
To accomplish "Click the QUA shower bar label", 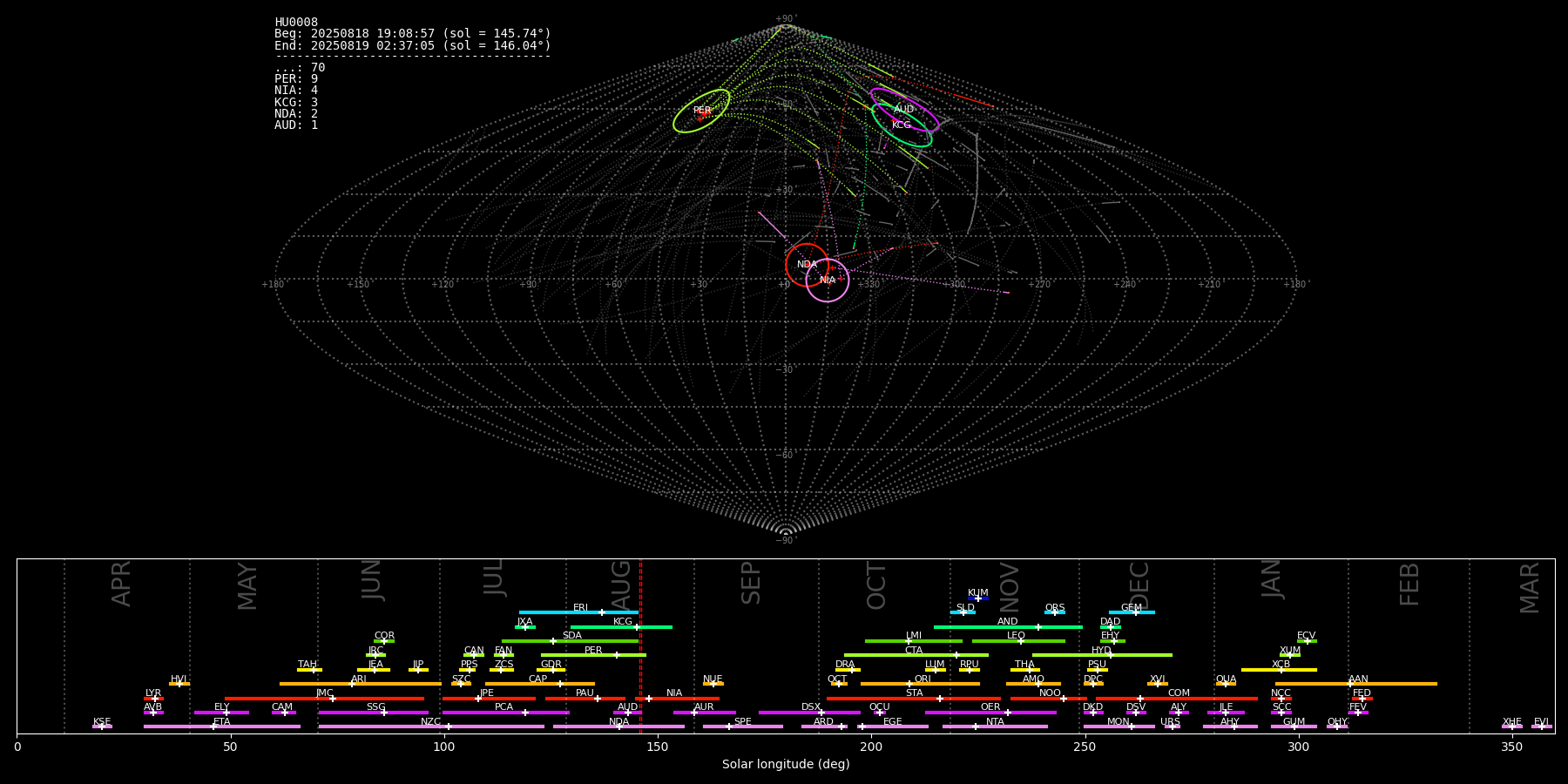I will pyautogui.click(x=1227, y=679).
